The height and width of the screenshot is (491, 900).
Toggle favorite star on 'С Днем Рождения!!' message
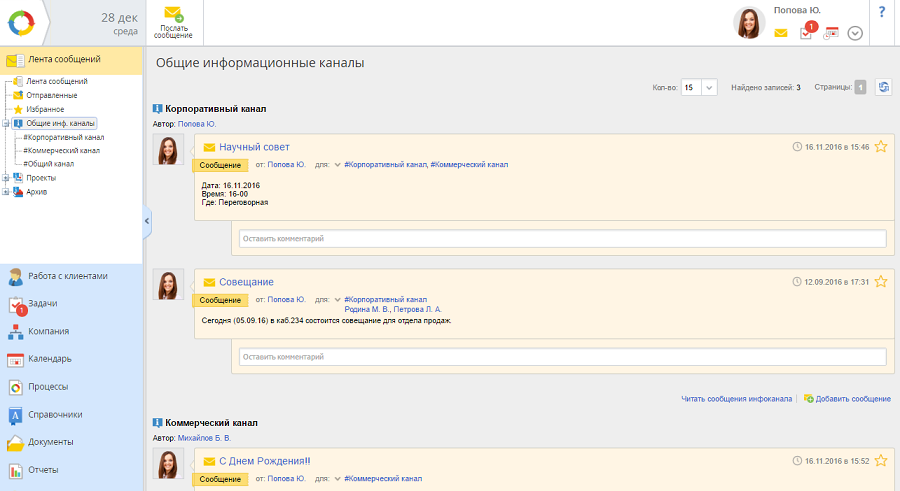tap(881, 461)
